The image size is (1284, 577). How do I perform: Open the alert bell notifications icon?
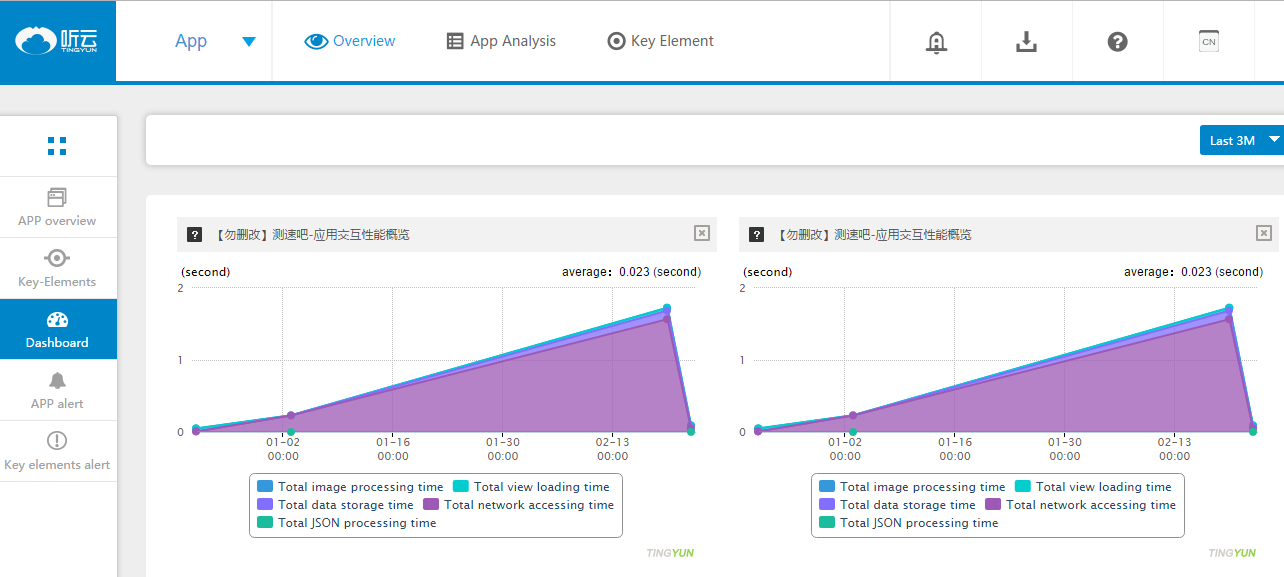pyautogui.click(x=936, y=42)
